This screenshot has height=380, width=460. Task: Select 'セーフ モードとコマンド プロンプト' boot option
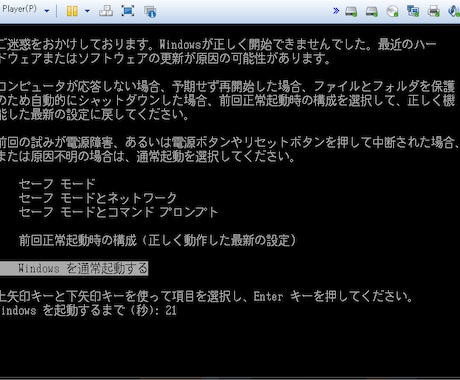[x=118, y=212]
